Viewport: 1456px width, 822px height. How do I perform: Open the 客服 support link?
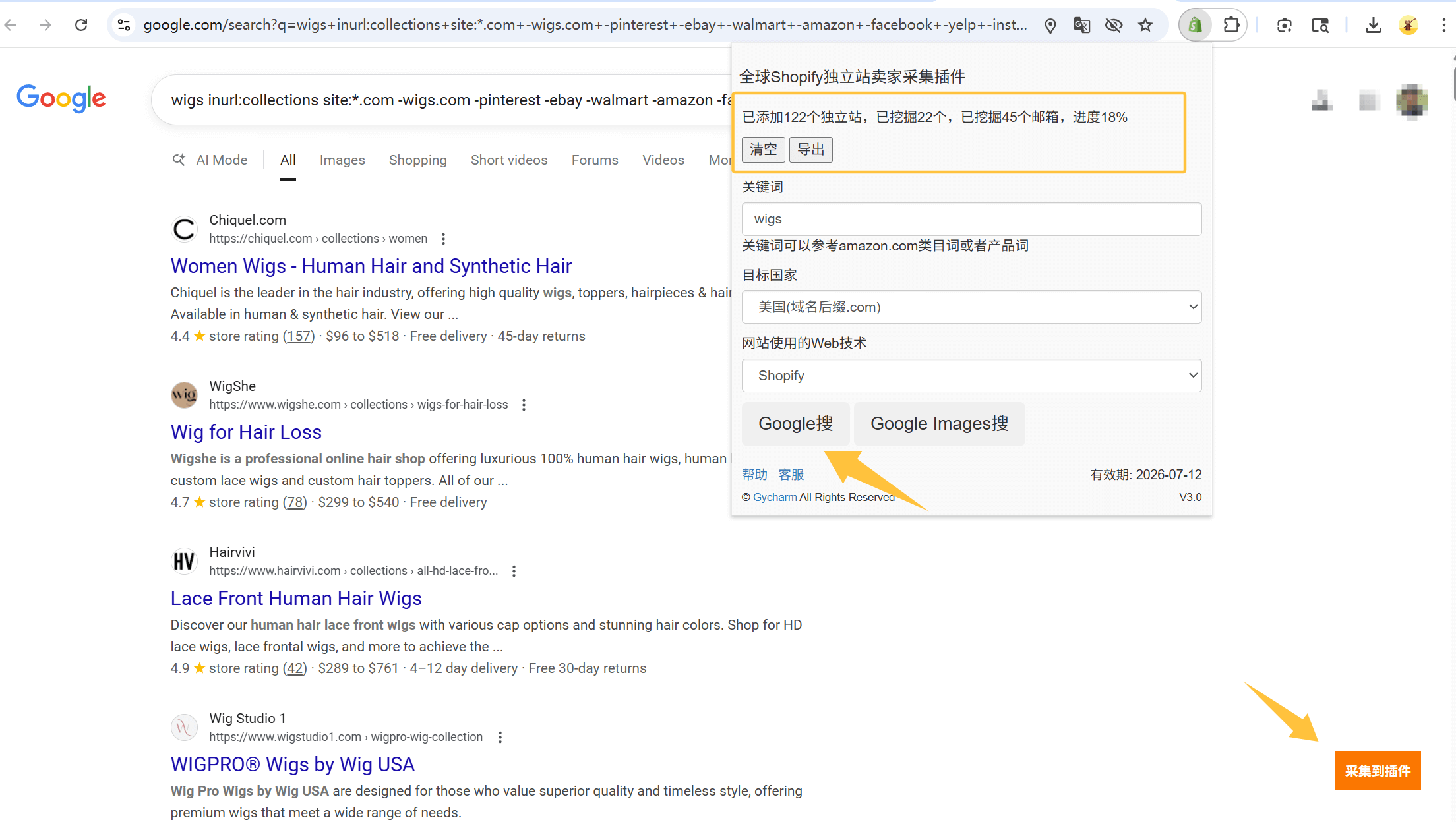click(791, 475)
